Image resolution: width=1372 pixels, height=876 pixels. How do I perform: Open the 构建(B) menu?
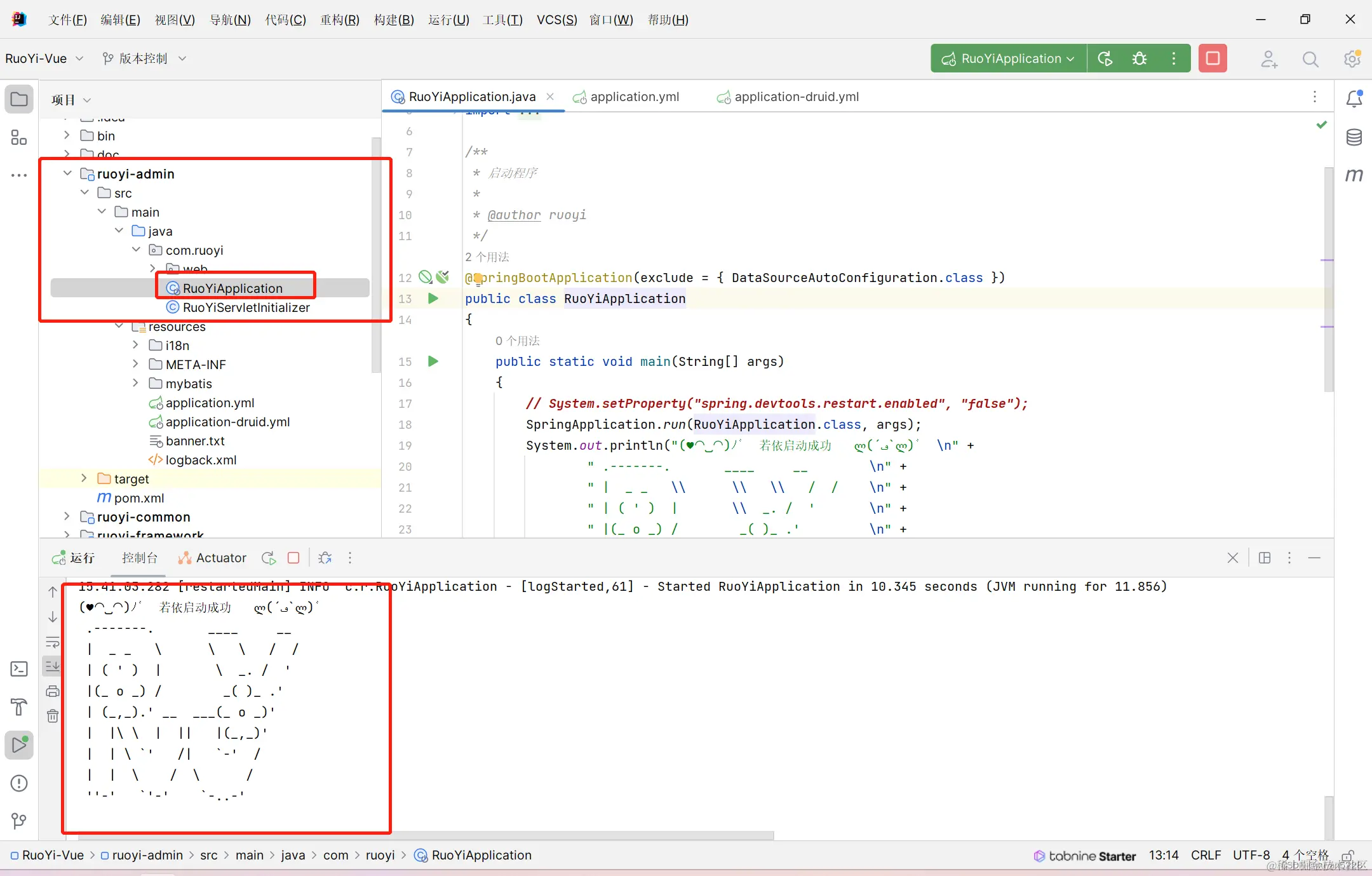(394, 20)
